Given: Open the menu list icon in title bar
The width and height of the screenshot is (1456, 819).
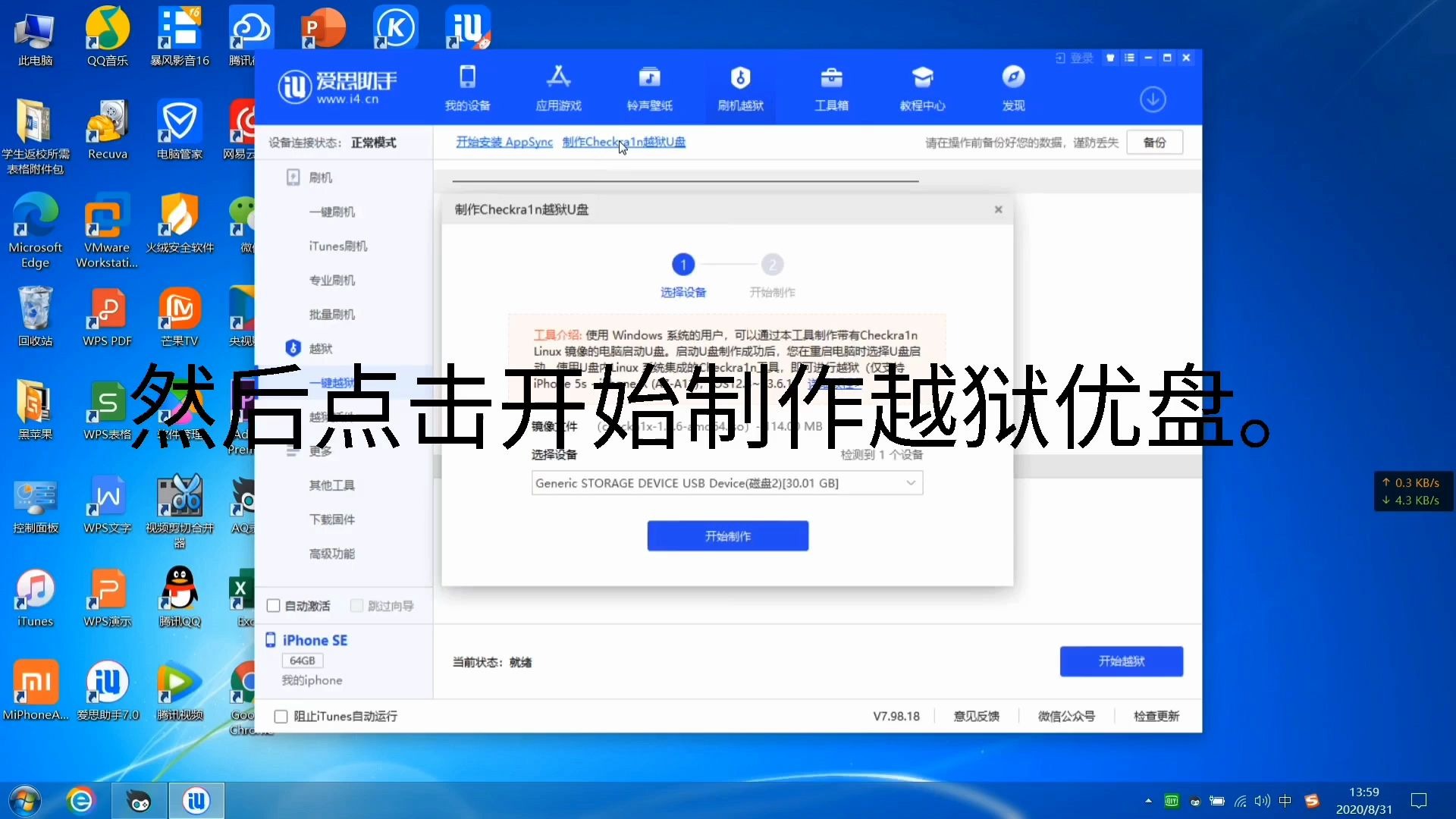Looking at the screenshot, I should point(1129,58).
